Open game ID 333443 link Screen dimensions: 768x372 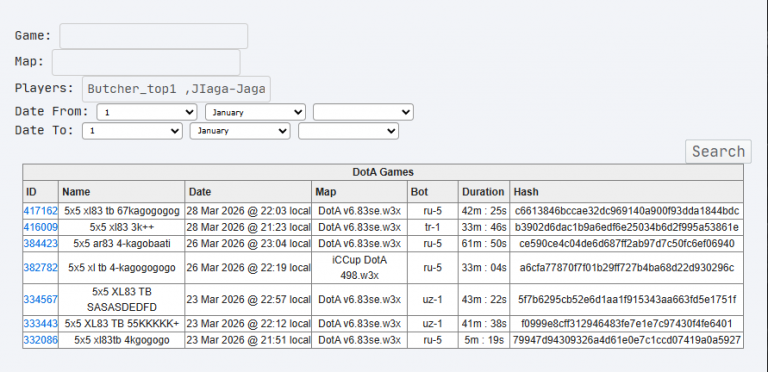coord(41,324)
